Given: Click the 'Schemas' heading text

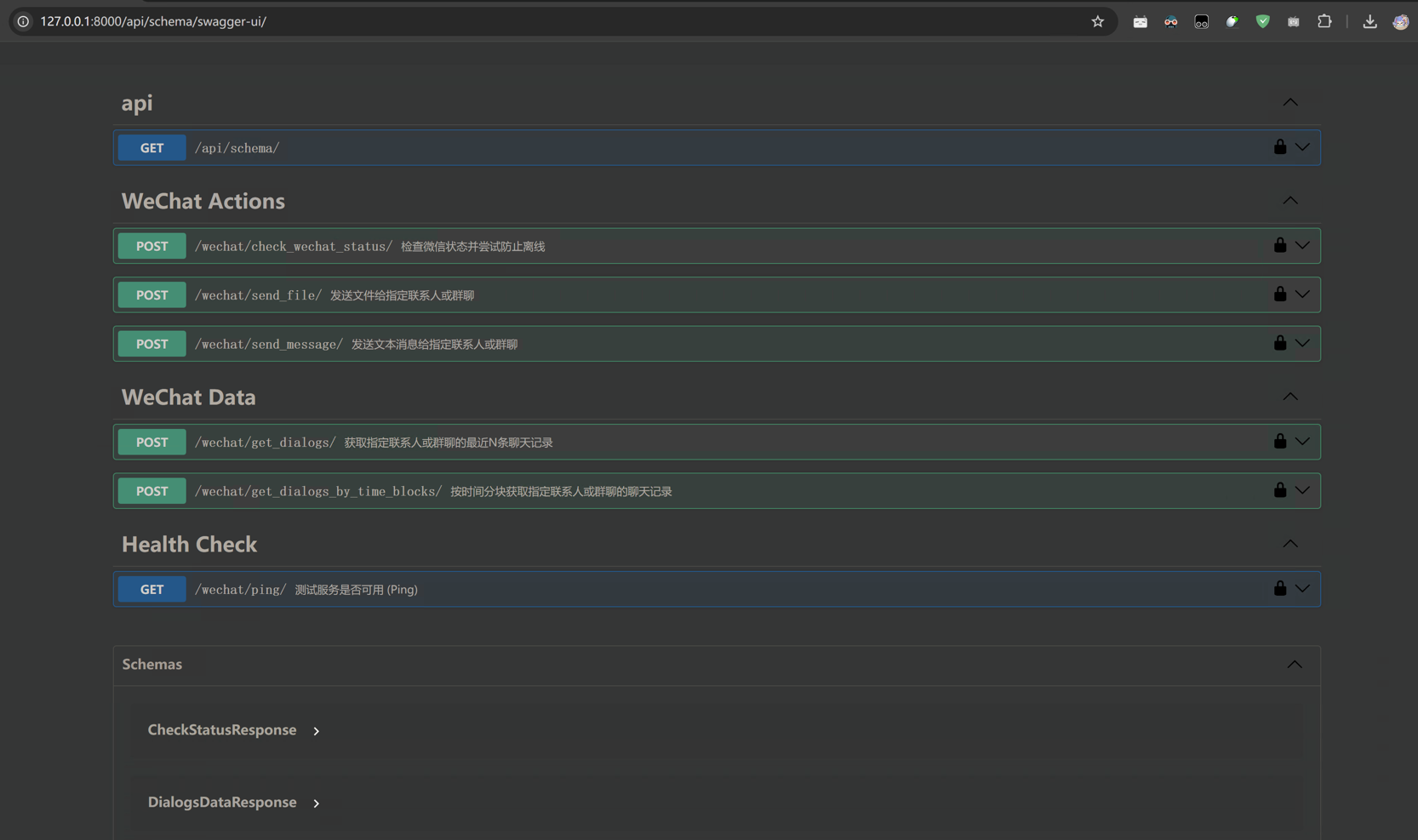Looking at the screenshot, I should [x=152, y=665].
